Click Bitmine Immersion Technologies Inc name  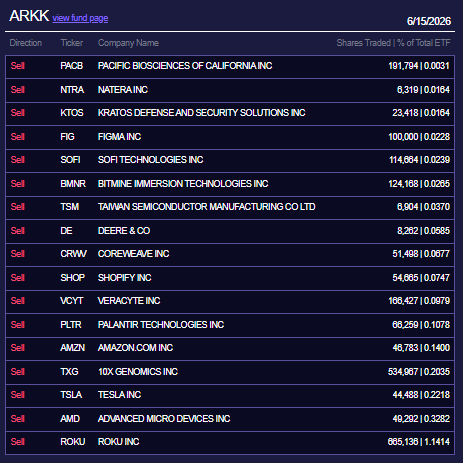click(183, 184)
